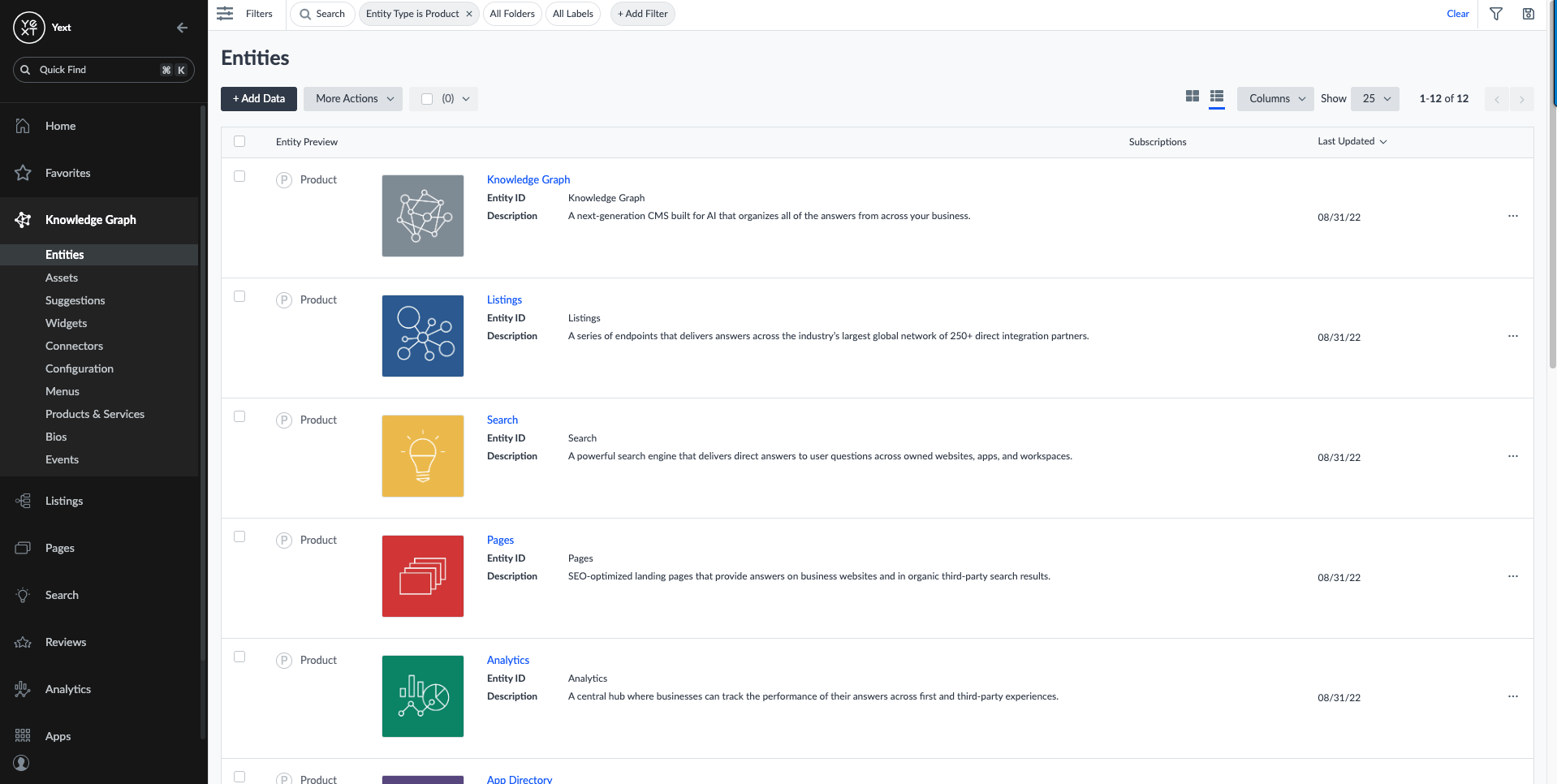The height and width of the screenshot is (784, 1557).
Task: Open the Connectors section in the sidebar
Action: tap(74, 346)
